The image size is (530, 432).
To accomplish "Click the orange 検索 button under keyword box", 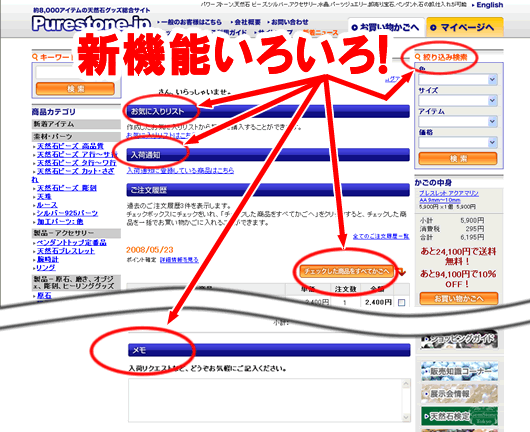I will click(x=75, y=89).
